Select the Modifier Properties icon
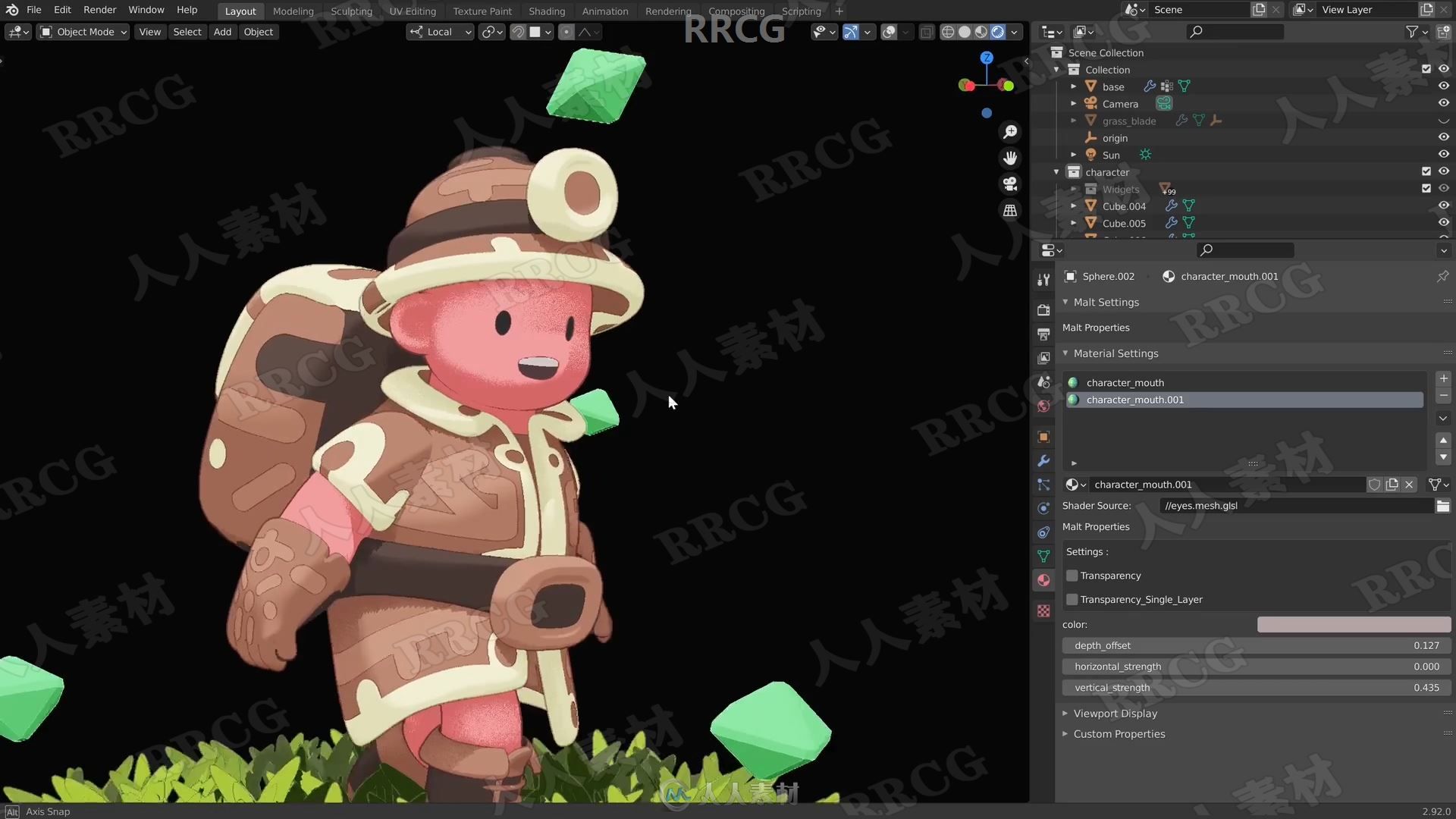 [x=1044, y=460]
